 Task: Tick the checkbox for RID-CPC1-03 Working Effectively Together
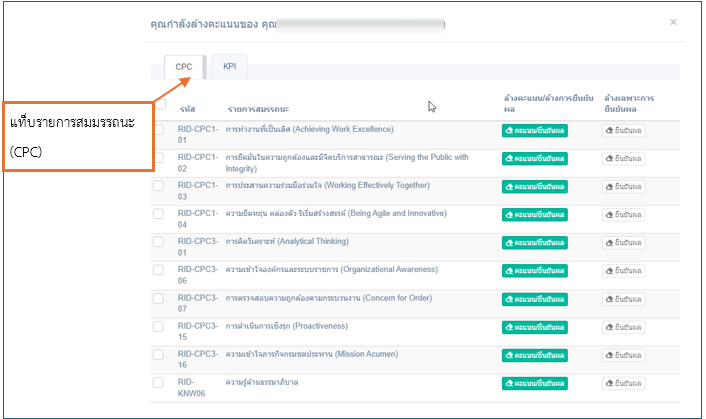[158, 185]
